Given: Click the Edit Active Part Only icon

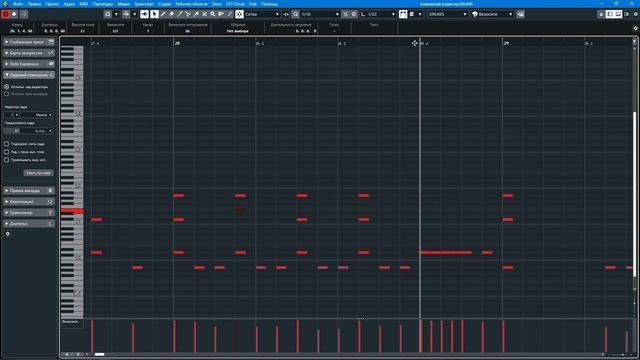Looking at the screenshot, I should pyautogui.click(x=412, y=14).
